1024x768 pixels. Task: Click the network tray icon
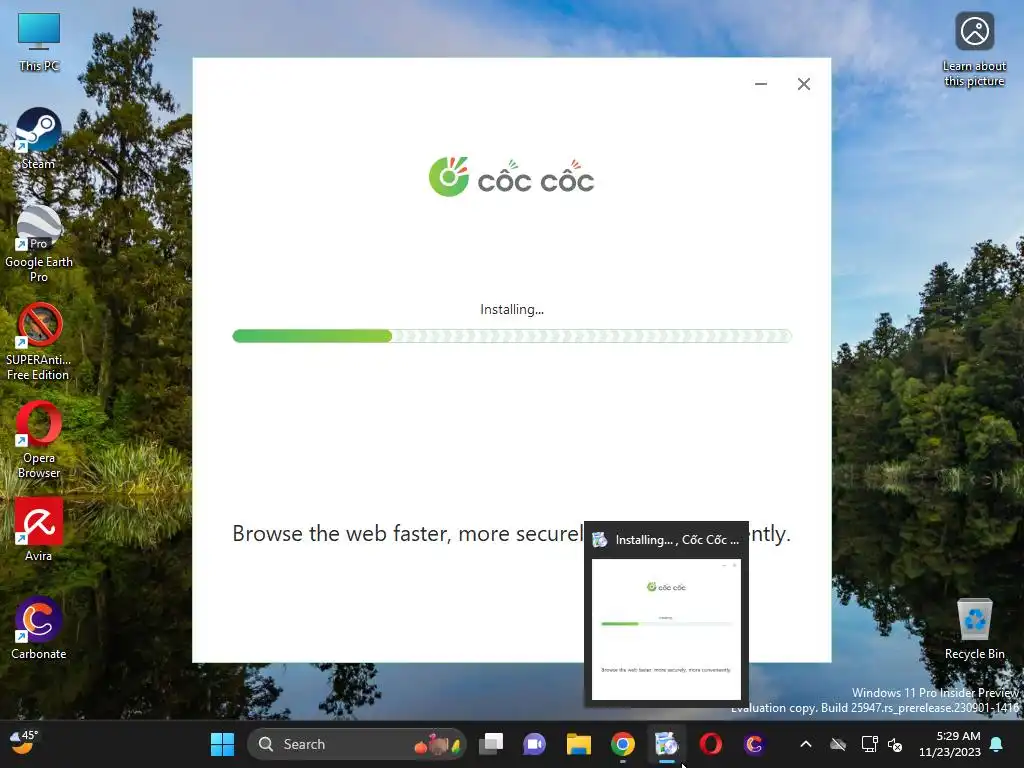tap(869, 744)
